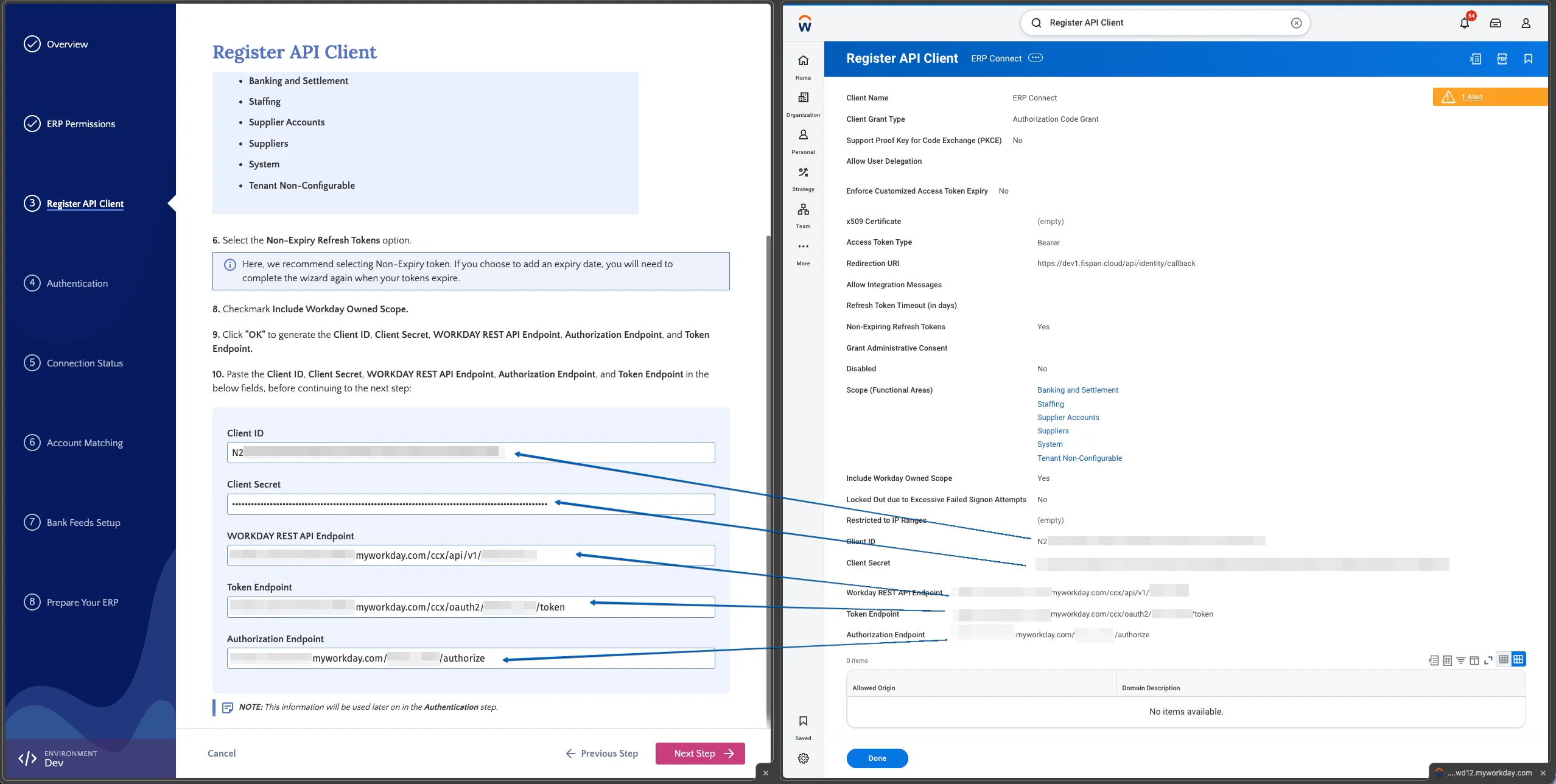Open Supplier Accounts scope link
Image resolution: width=1556 pixels, height=784 pixels.
1068,418
